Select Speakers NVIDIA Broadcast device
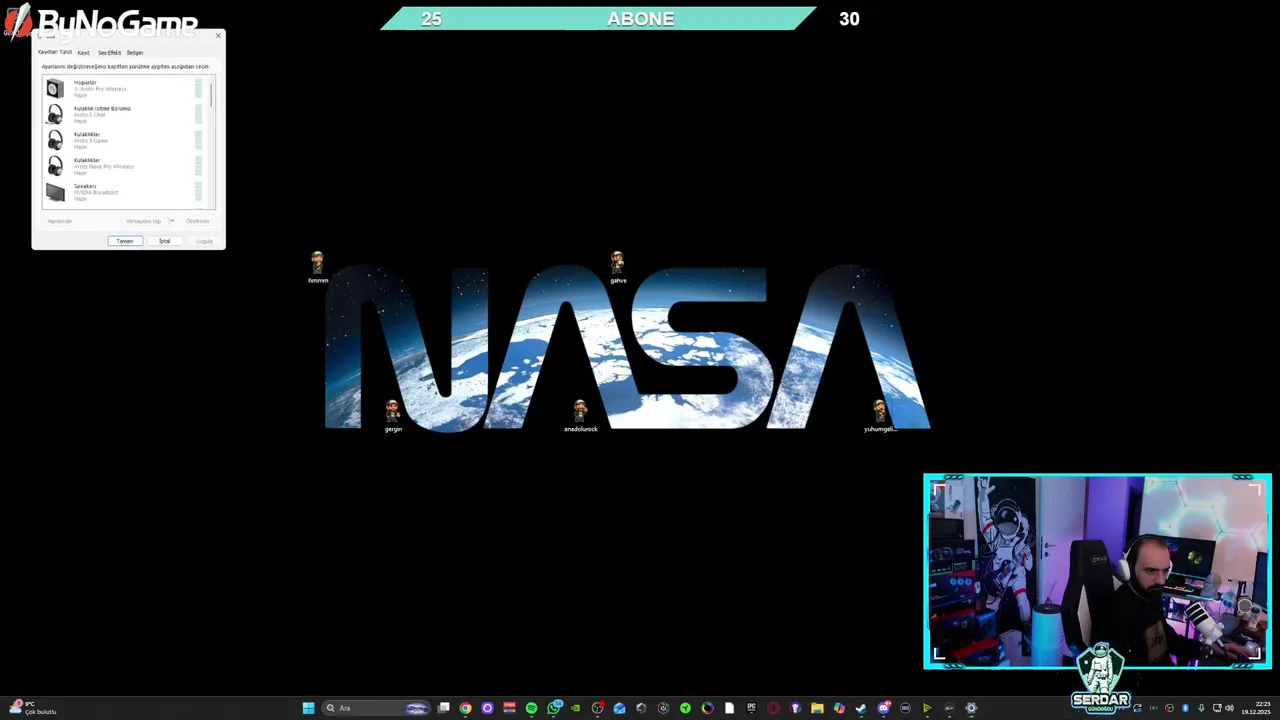Screen dimensions: 1280x720 click(x=125, y=192)
